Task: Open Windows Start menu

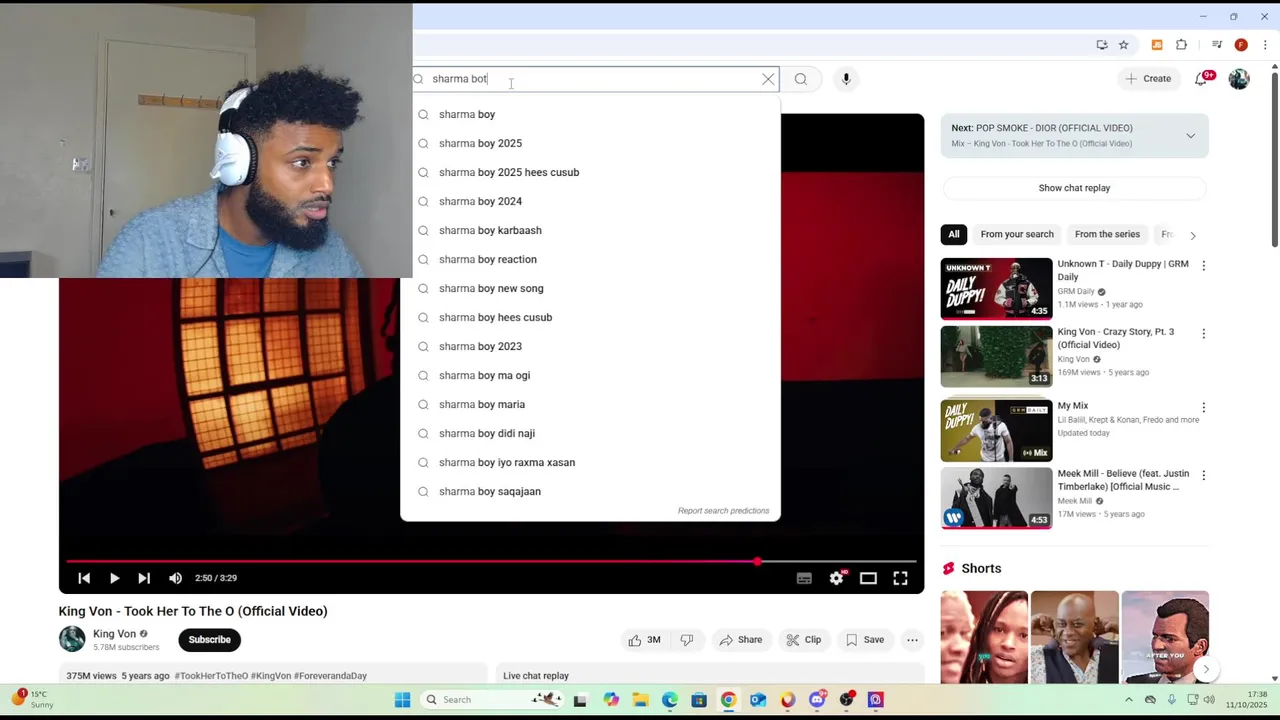Action: (x=402, y=700)
